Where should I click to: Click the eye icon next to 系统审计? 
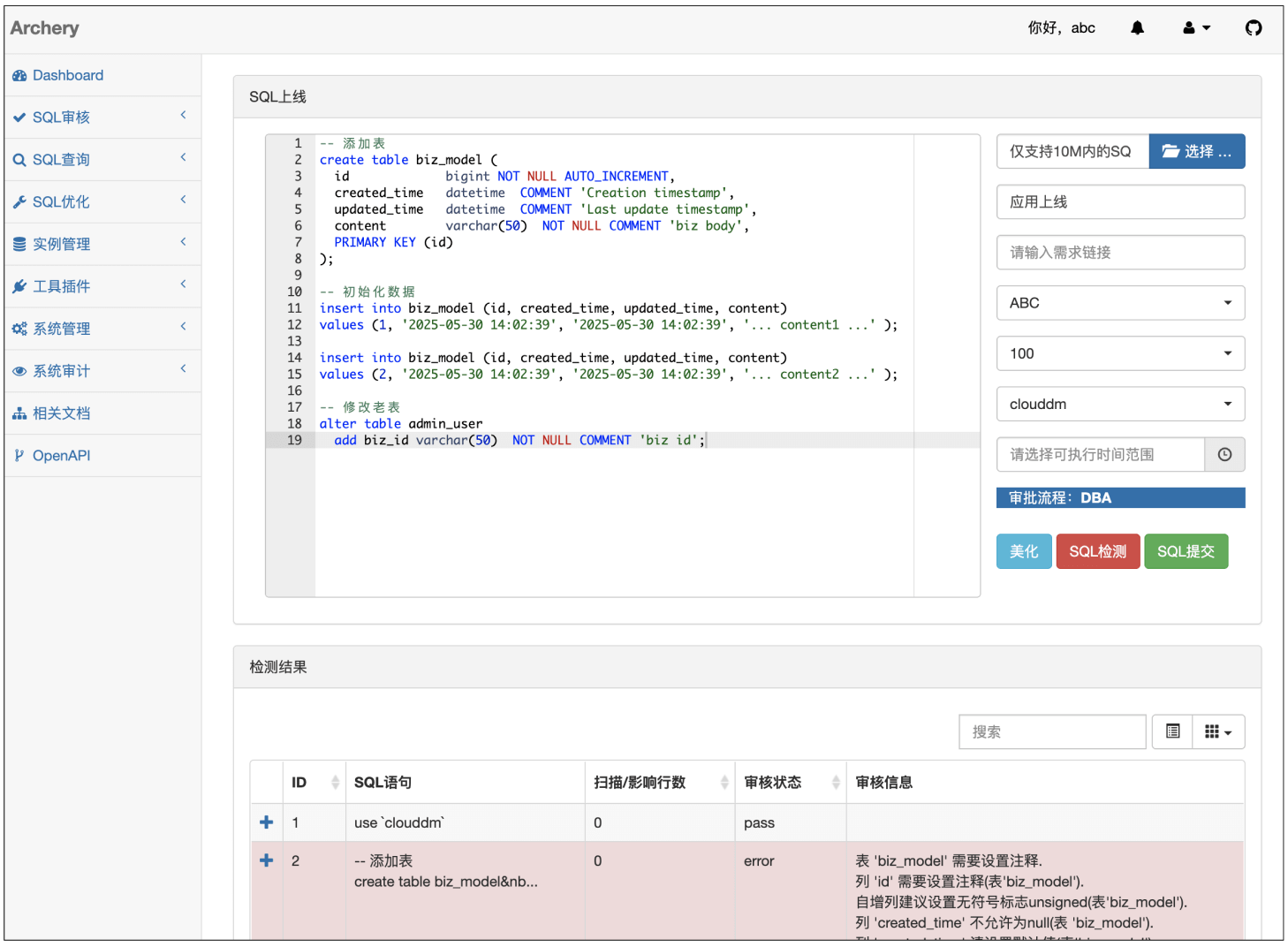19,371
